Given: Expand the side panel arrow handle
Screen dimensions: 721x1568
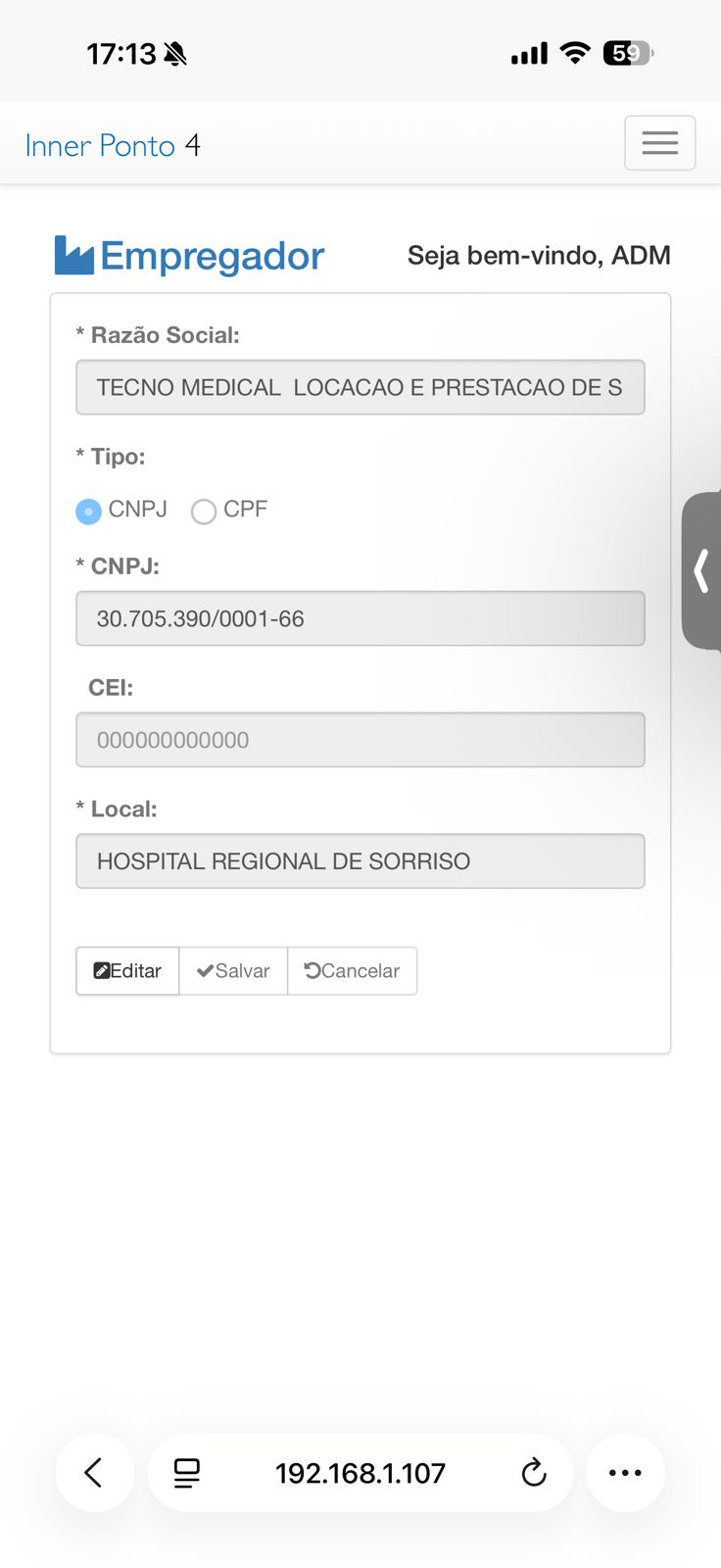Looking at the screenshot, I should coord(701,570).
